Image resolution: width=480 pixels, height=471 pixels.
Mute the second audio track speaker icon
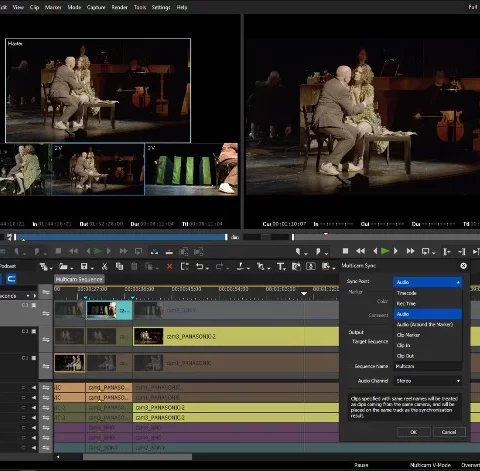[34, 398]
